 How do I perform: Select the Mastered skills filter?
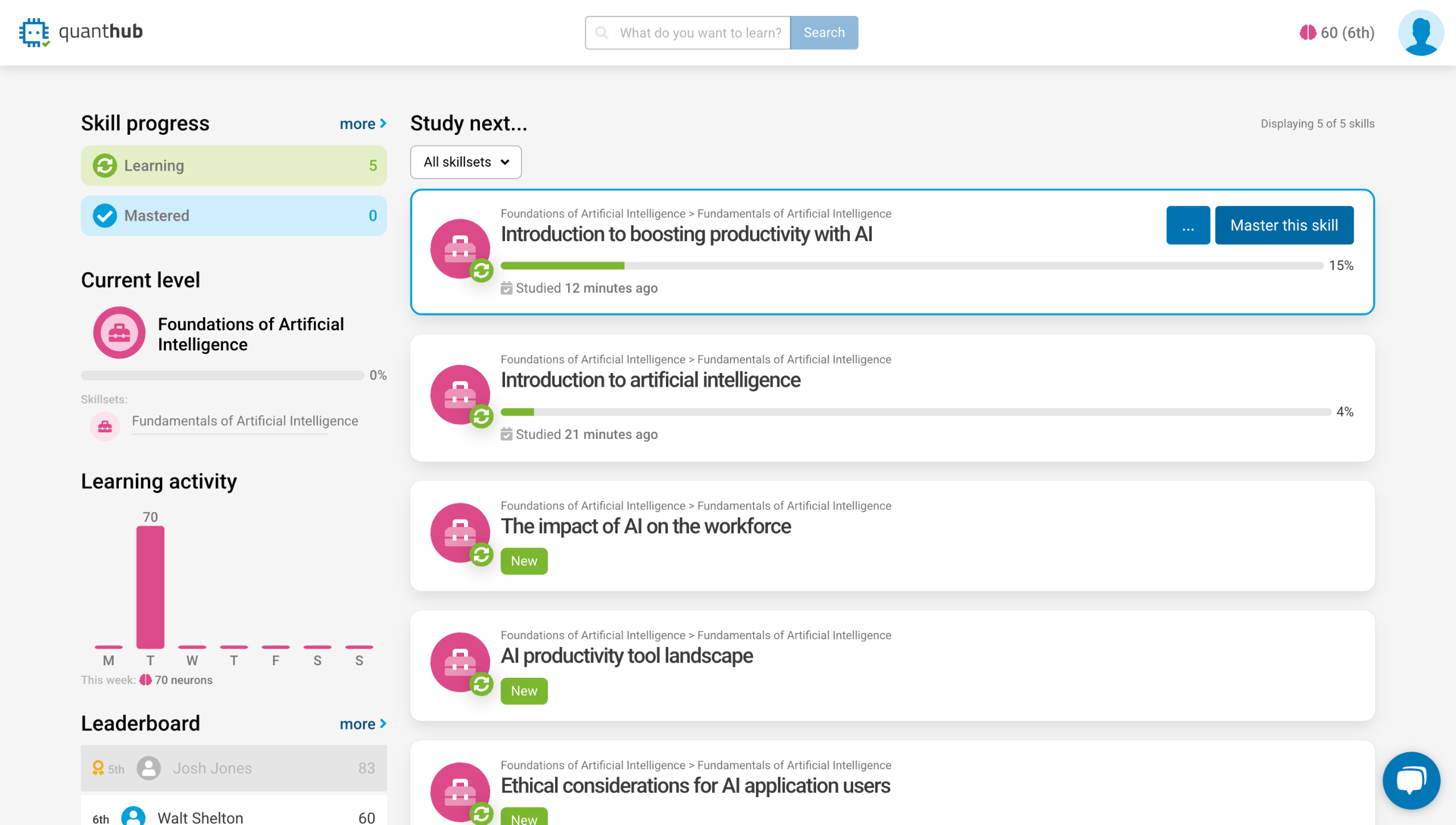click(x=234, y=215)
